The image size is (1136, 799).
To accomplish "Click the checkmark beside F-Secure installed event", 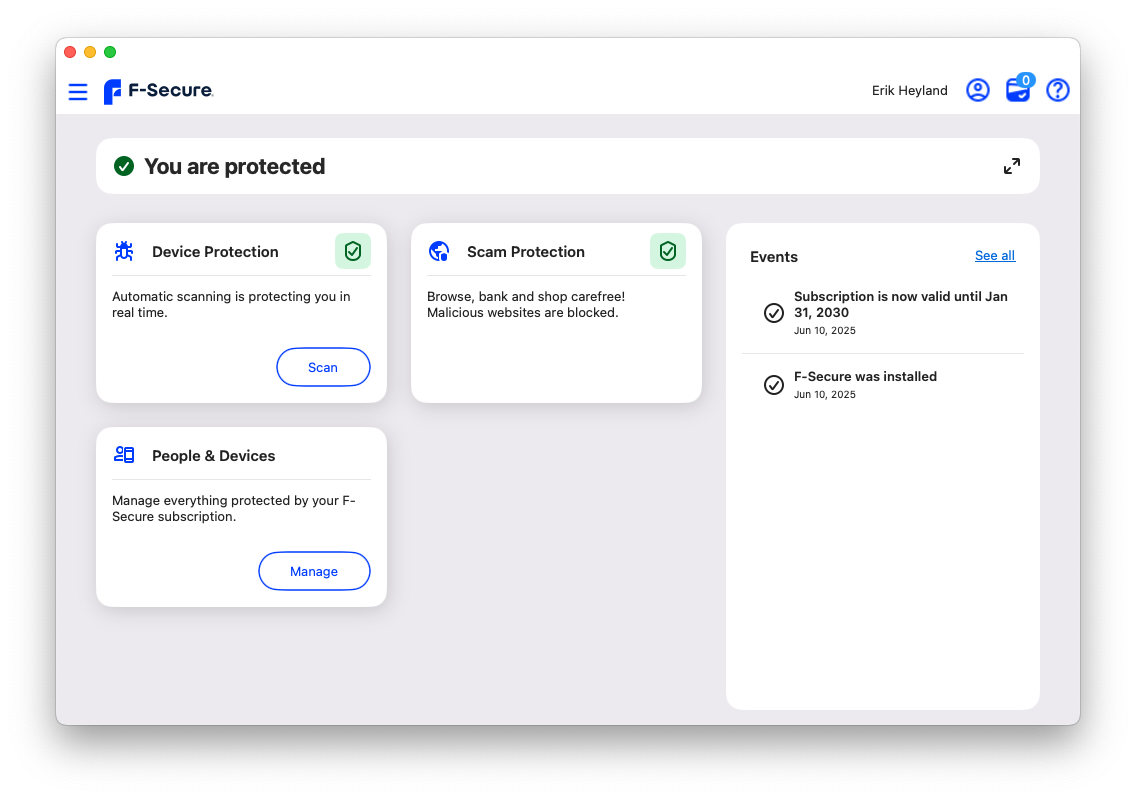I will click(x=773, y=385).
